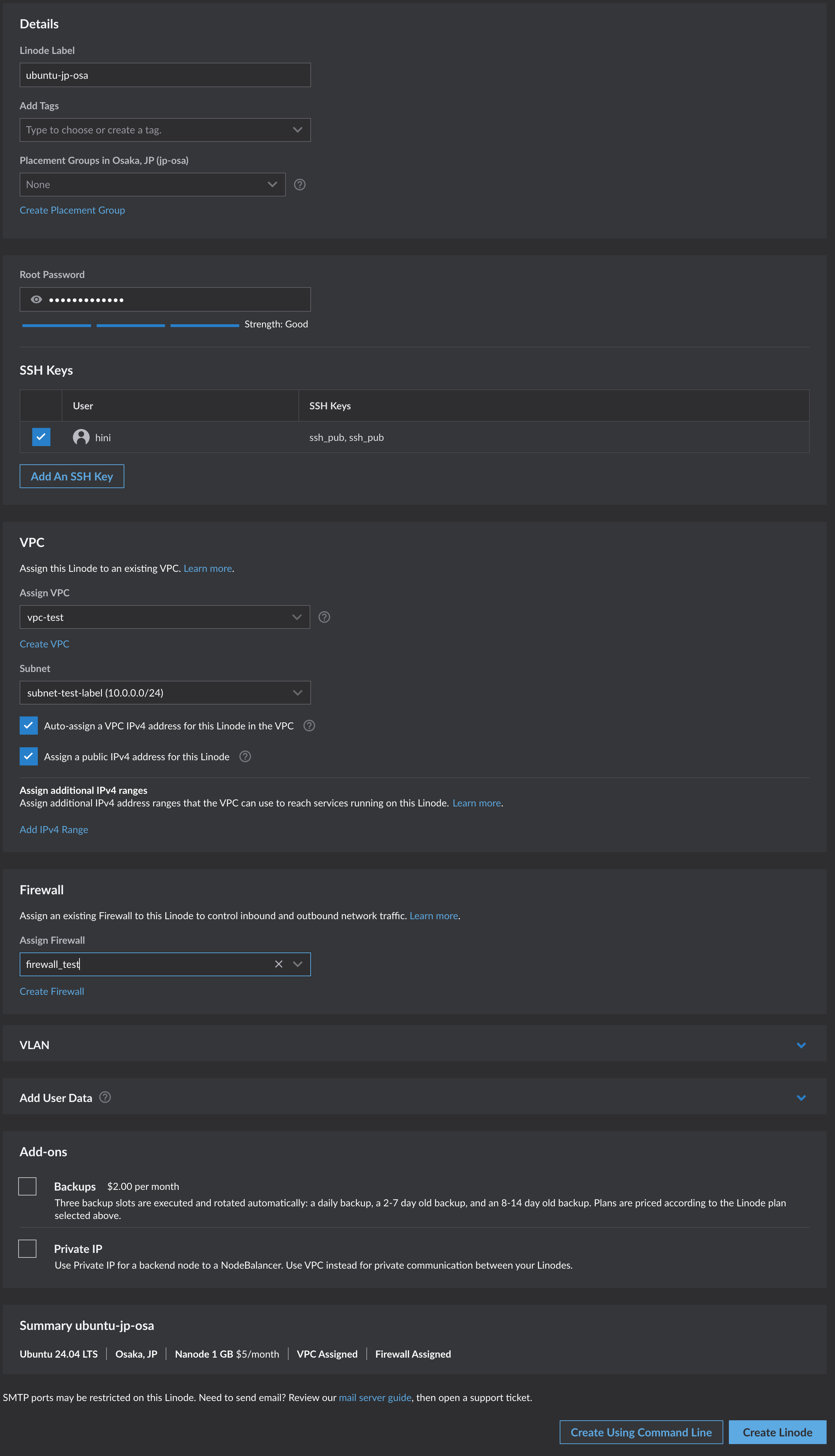The width and height of the screenshot is (835, 1456).
Task: Expand the Add User Data section
Action: (x=801, y=1098)
